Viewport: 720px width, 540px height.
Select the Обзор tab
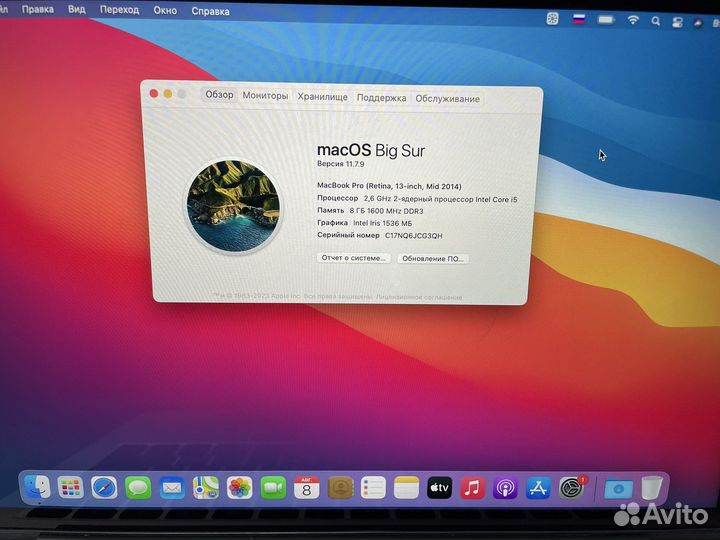pos(219,95)
